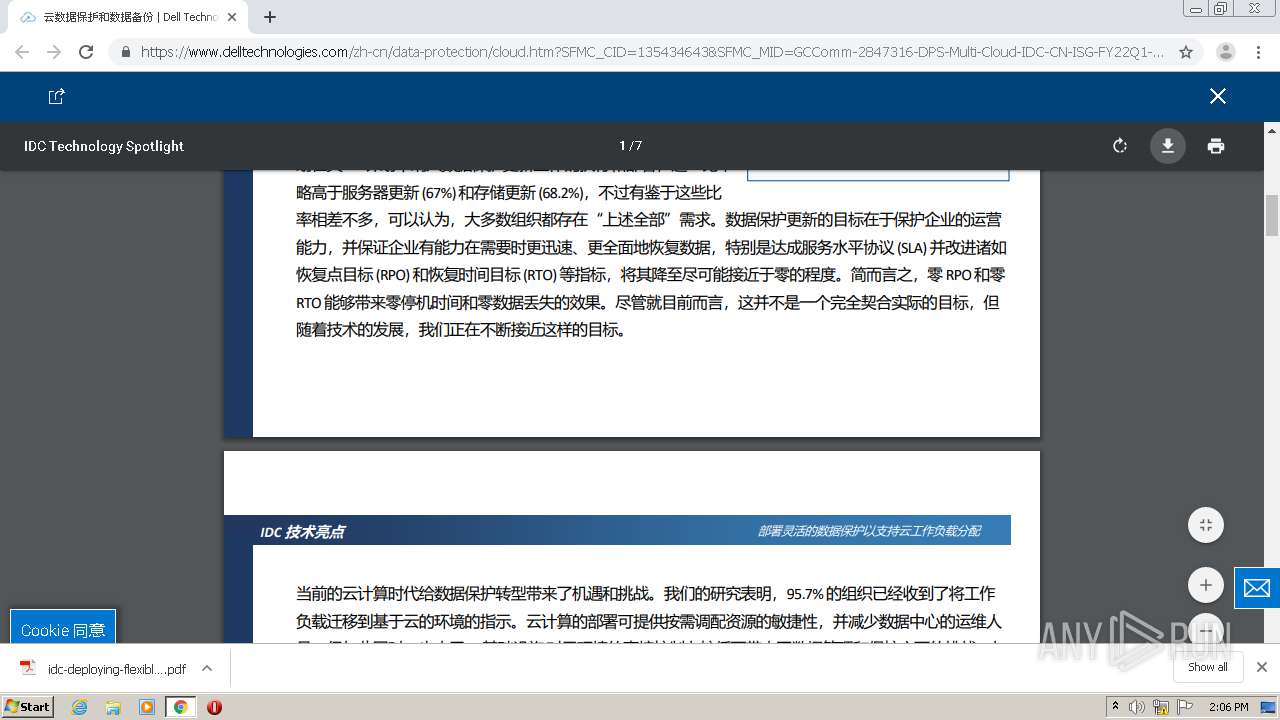
Task: Click the 部署灵活的数据保护 header text
Action: [868, 531]
